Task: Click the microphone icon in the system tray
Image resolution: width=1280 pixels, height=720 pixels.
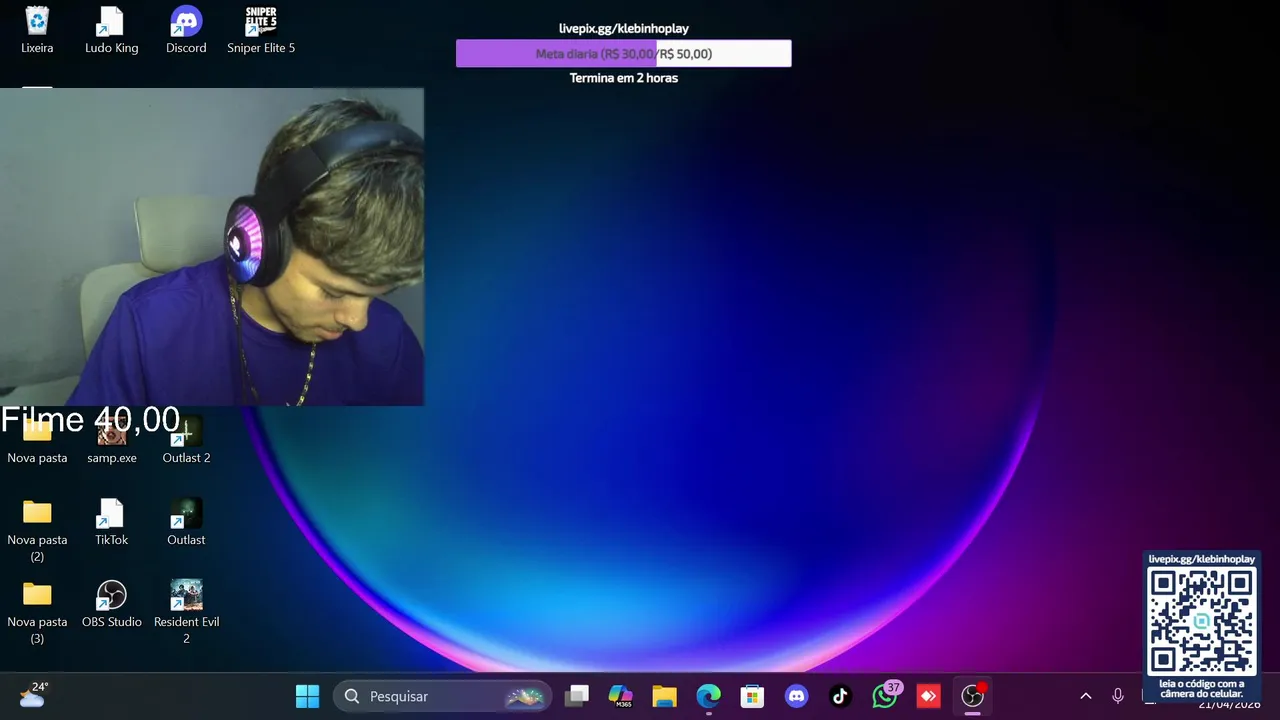Action: (x=1118, y=696)
